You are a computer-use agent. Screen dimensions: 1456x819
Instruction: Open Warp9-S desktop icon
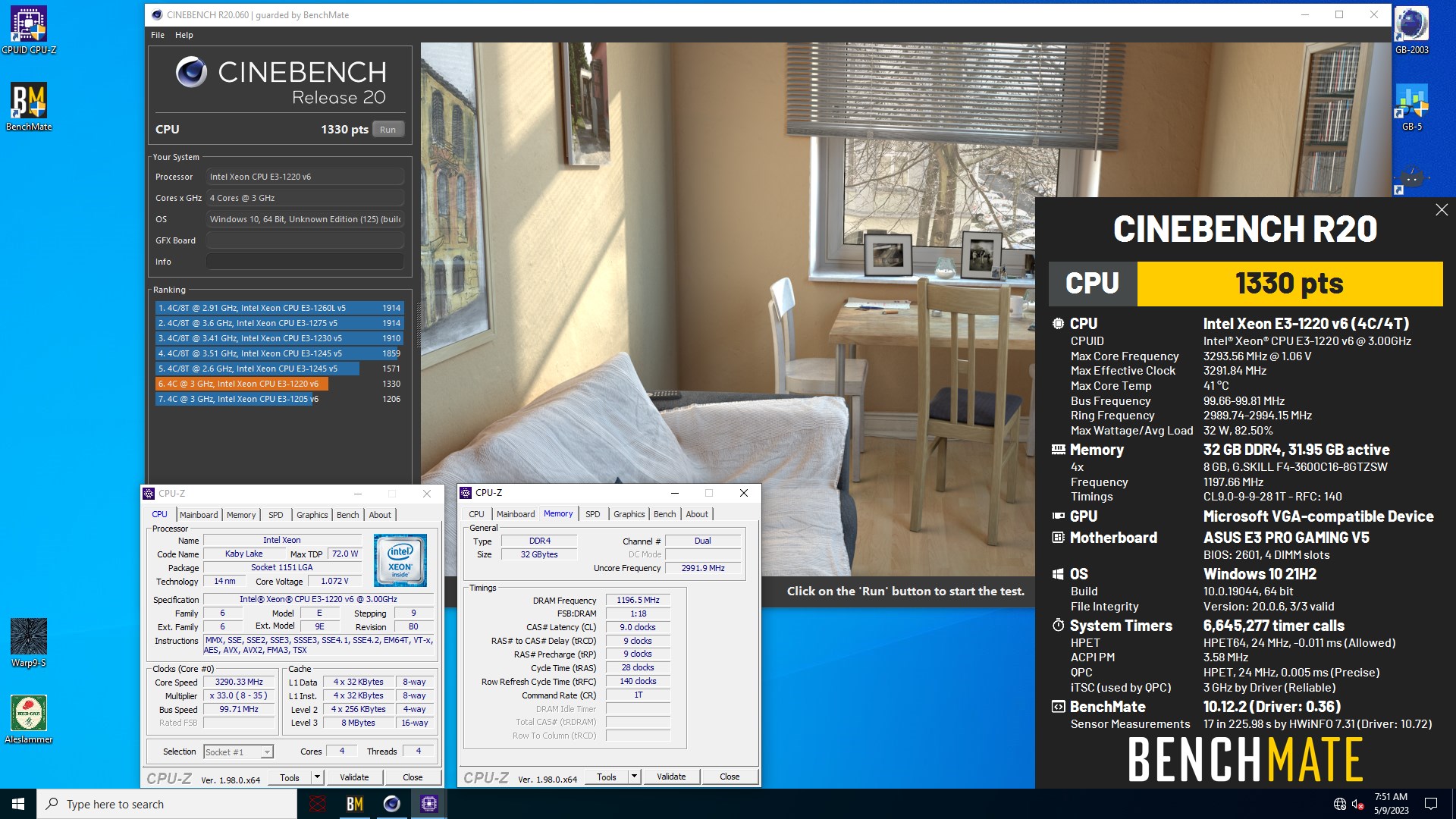pos(29,643)
